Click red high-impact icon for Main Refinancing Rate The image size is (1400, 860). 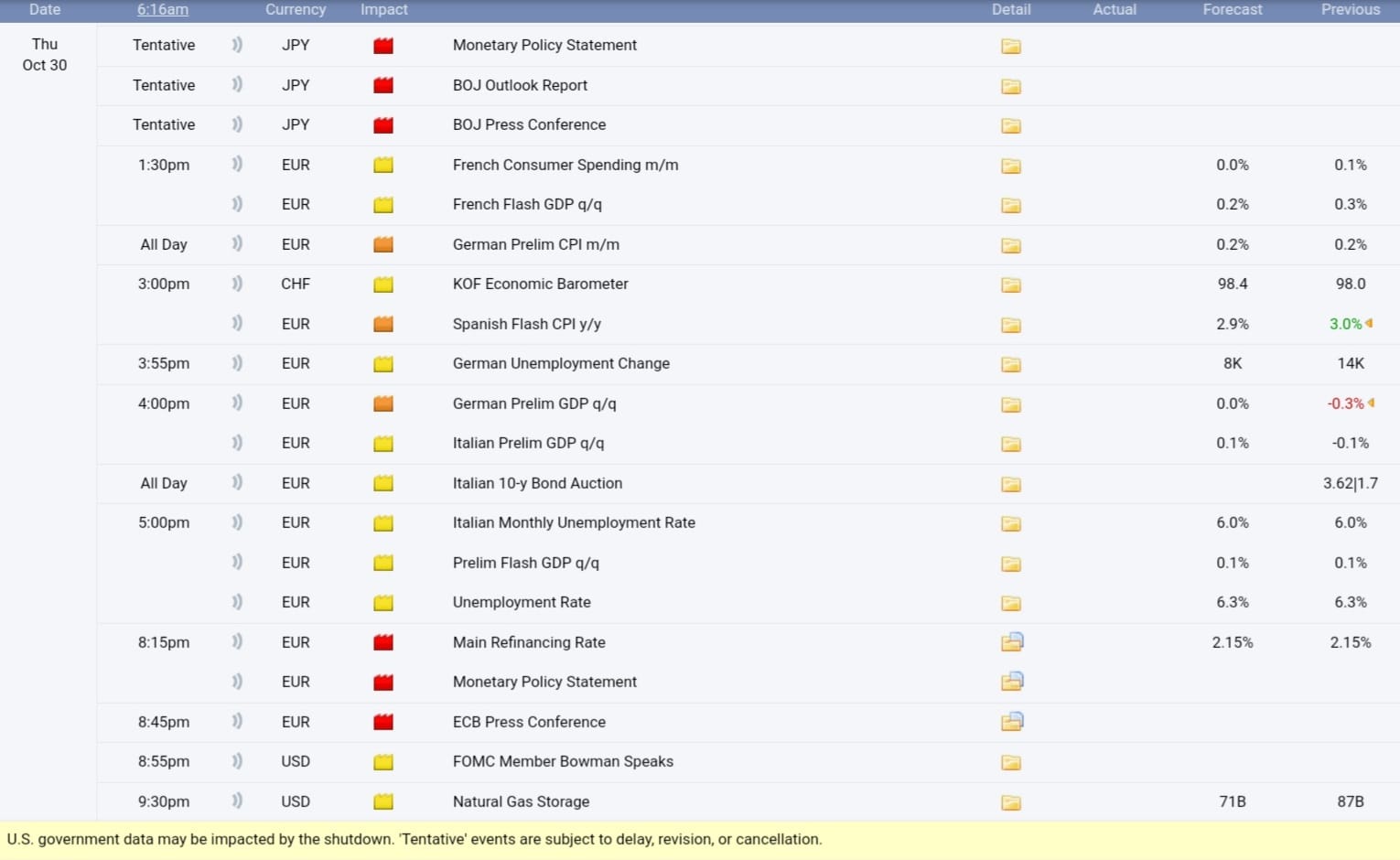383,642
